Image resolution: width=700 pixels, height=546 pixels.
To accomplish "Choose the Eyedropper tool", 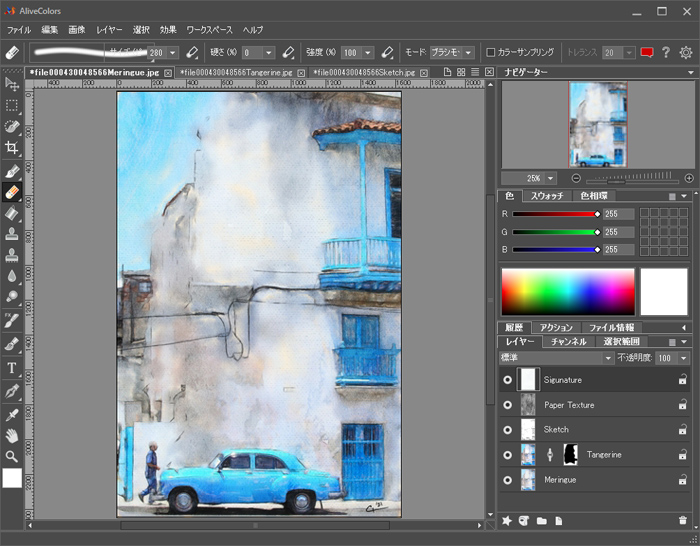I will pyautogui.click(x=12, y=415).
